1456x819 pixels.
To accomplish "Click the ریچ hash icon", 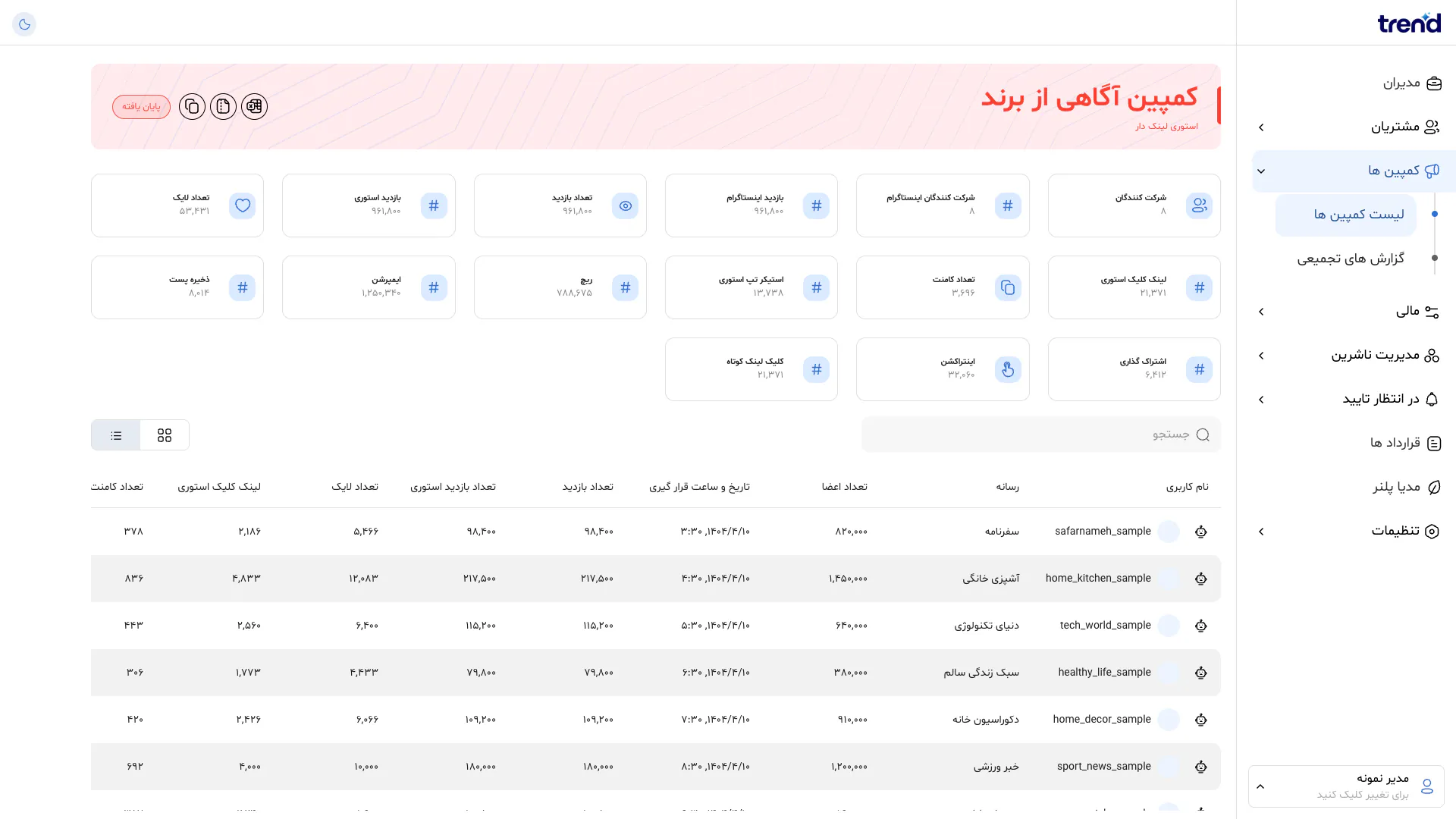I will 625,287.
